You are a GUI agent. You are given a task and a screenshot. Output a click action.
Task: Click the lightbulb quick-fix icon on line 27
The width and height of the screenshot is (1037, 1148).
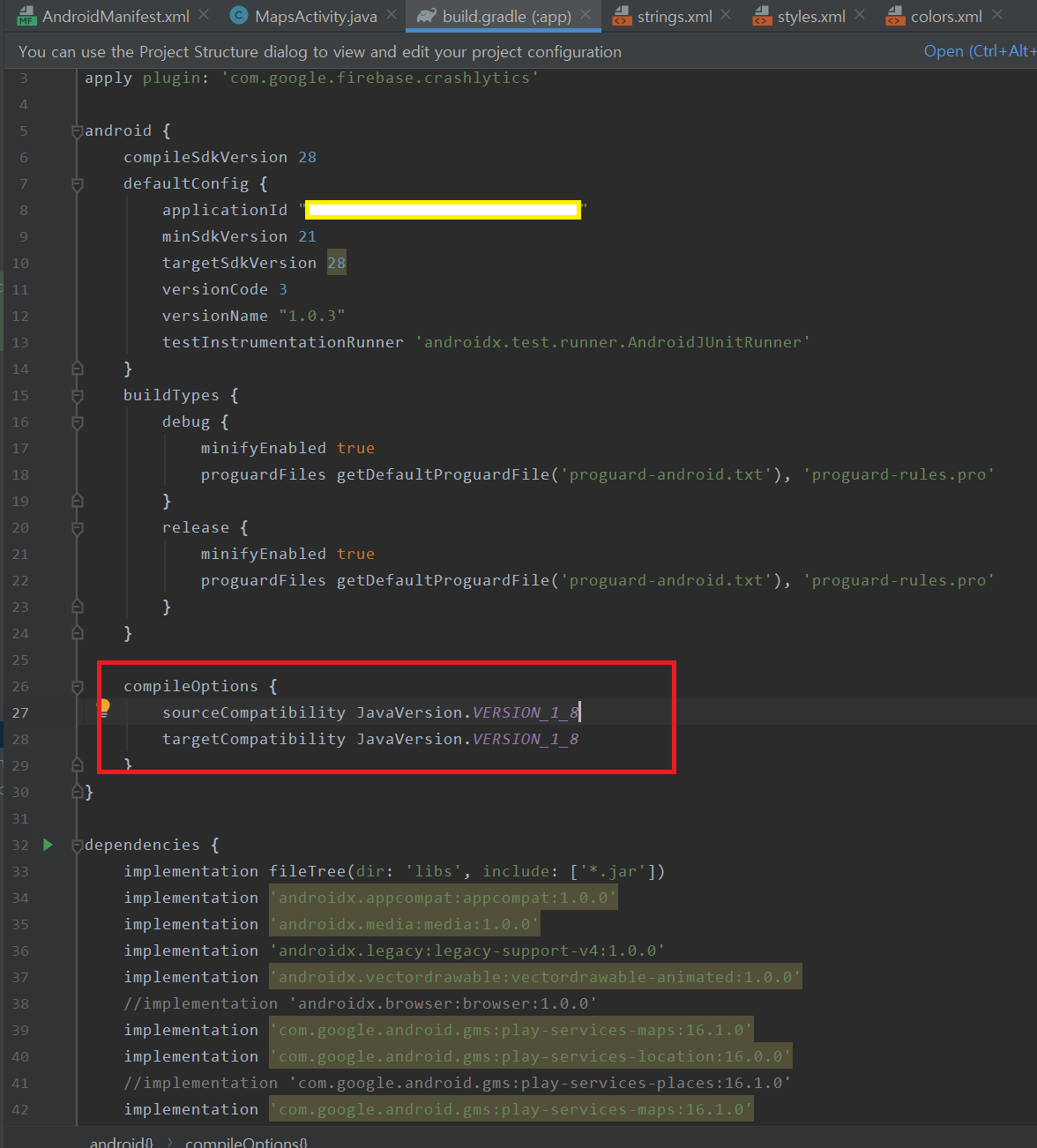[x=103, y=706]
